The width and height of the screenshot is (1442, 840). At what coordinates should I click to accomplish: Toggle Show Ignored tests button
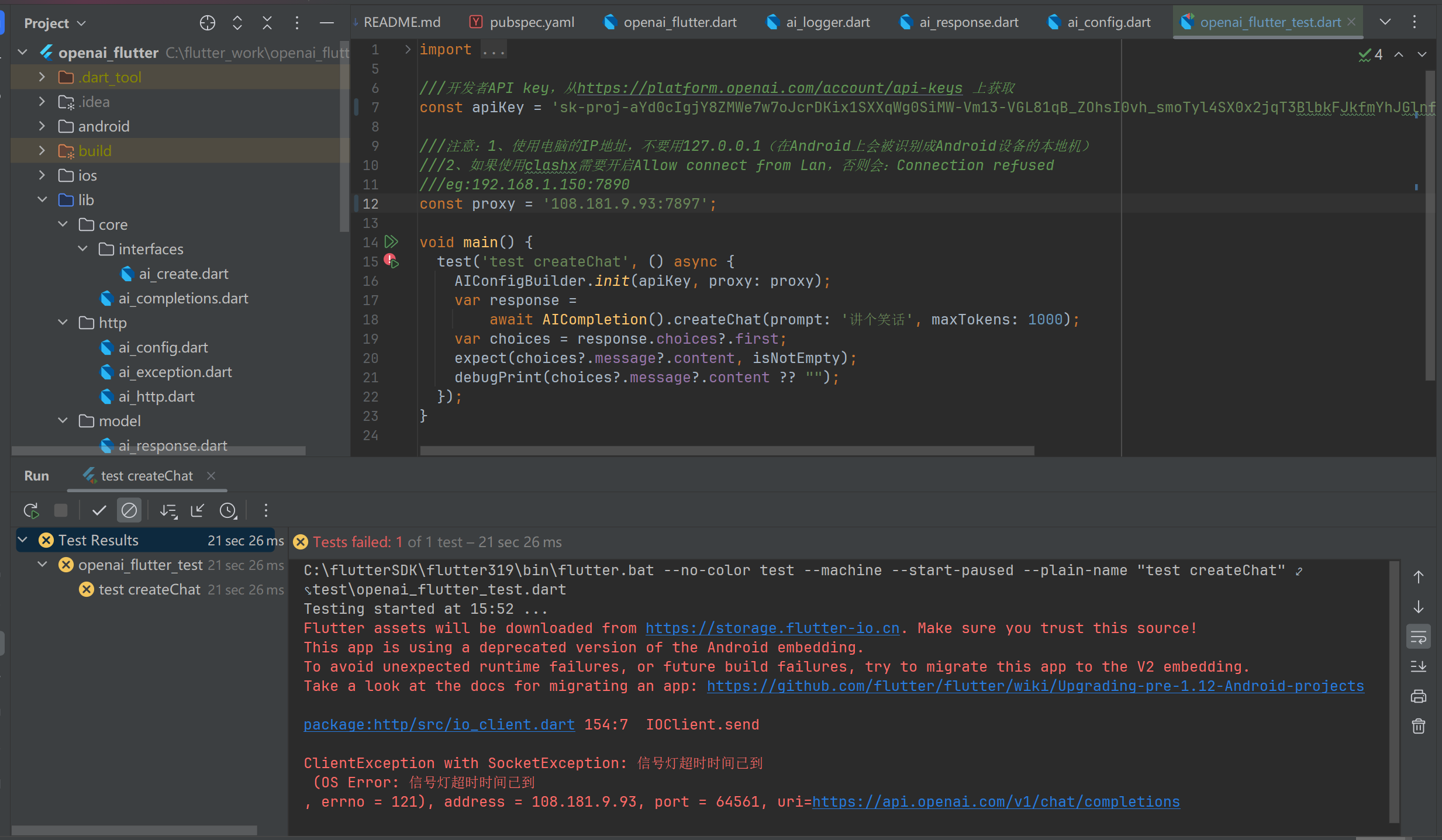129,510
